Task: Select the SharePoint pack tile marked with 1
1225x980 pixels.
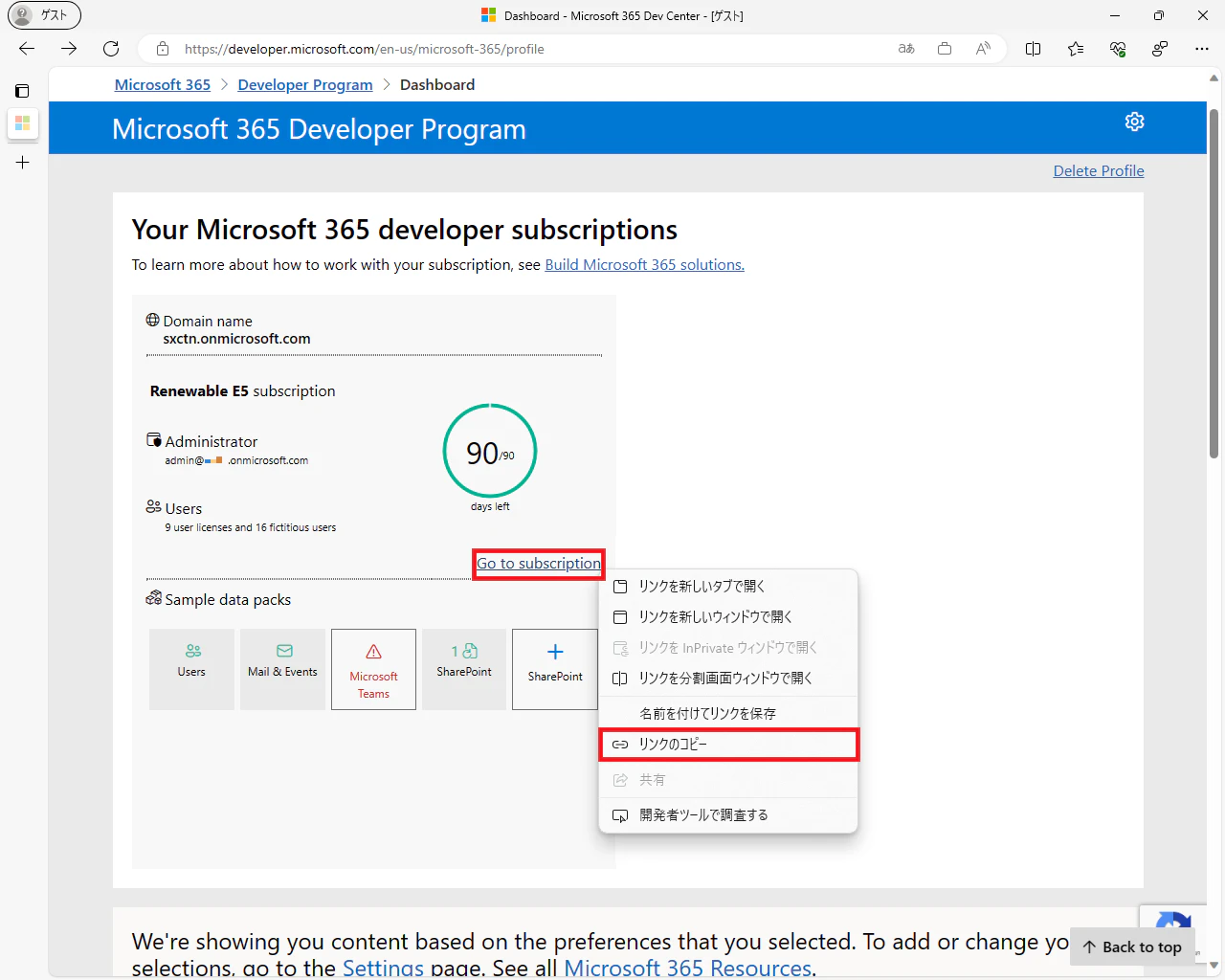Action: pos(464,669)
